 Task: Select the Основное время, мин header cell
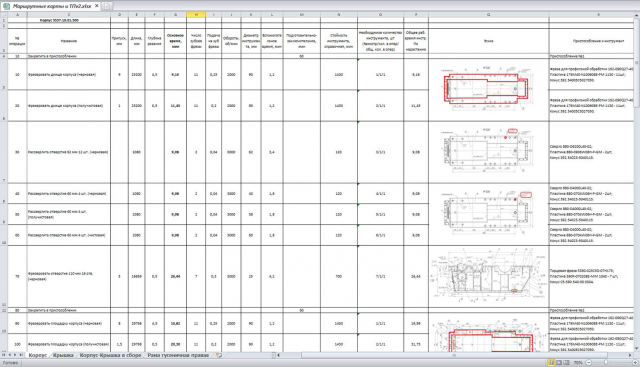(x=176, y=41)
